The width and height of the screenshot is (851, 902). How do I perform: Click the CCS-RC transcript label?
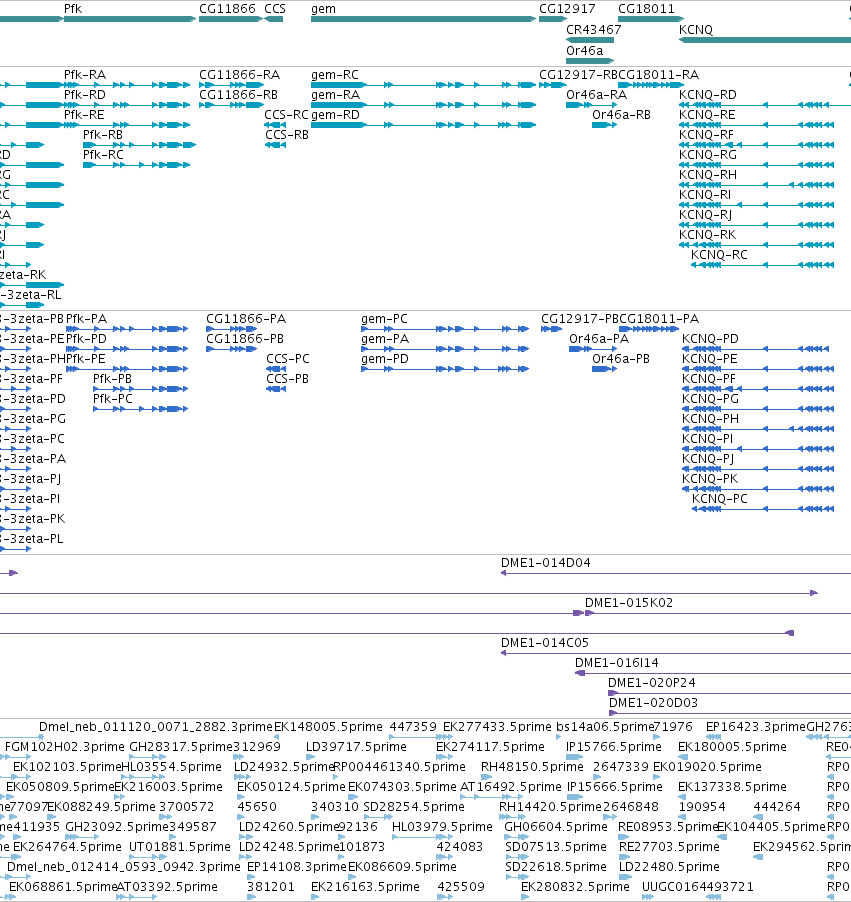click(x=287, y=115)
